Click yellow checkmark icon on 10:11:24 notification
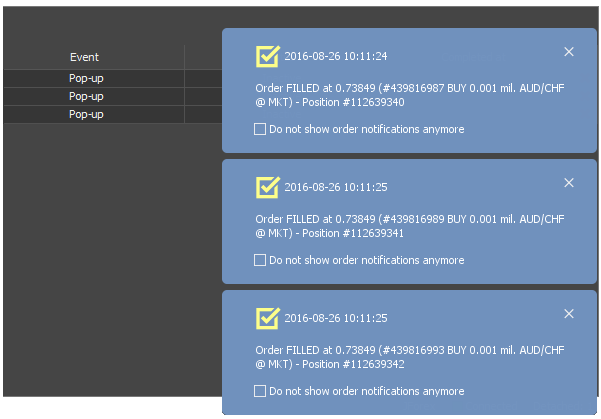This screenshot has height=419, width=601. coord(268,56)
